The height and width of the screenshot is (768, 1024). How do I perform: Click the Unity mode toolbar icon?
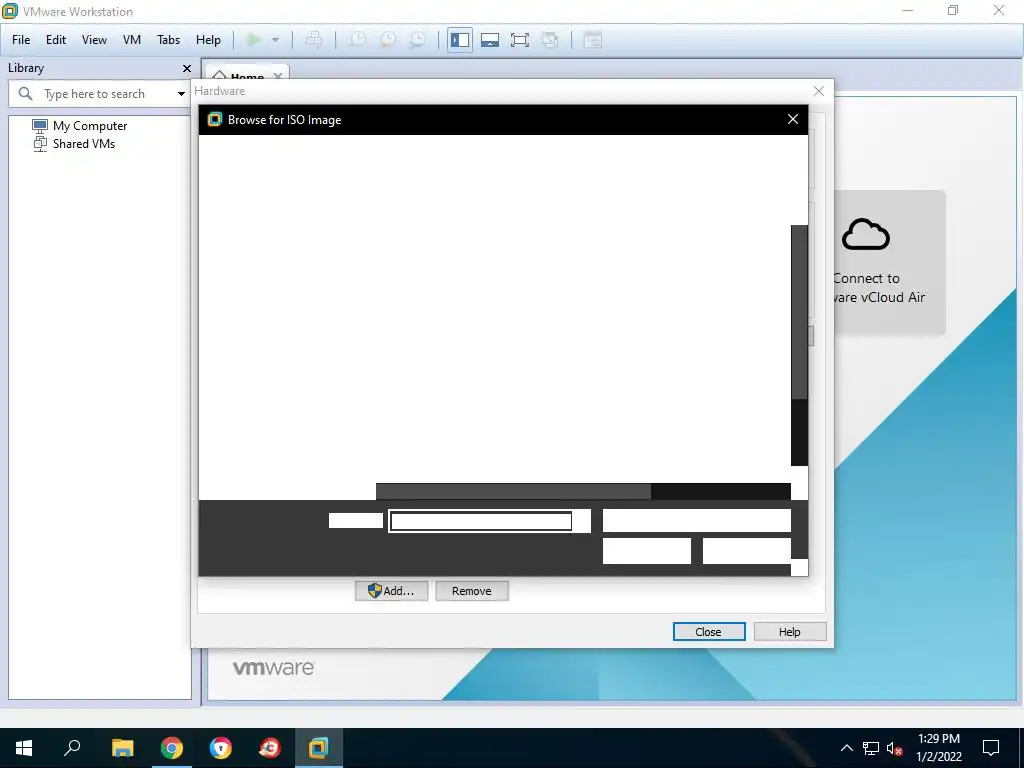tap(550, 40)
